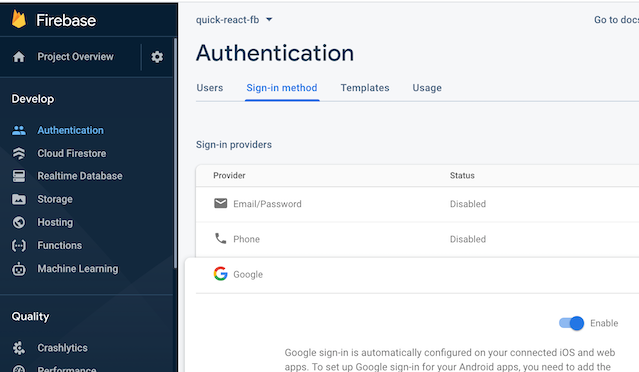
Task: Expand the Phone provider row
Action: pyautogui.click(x=417, y=239)
